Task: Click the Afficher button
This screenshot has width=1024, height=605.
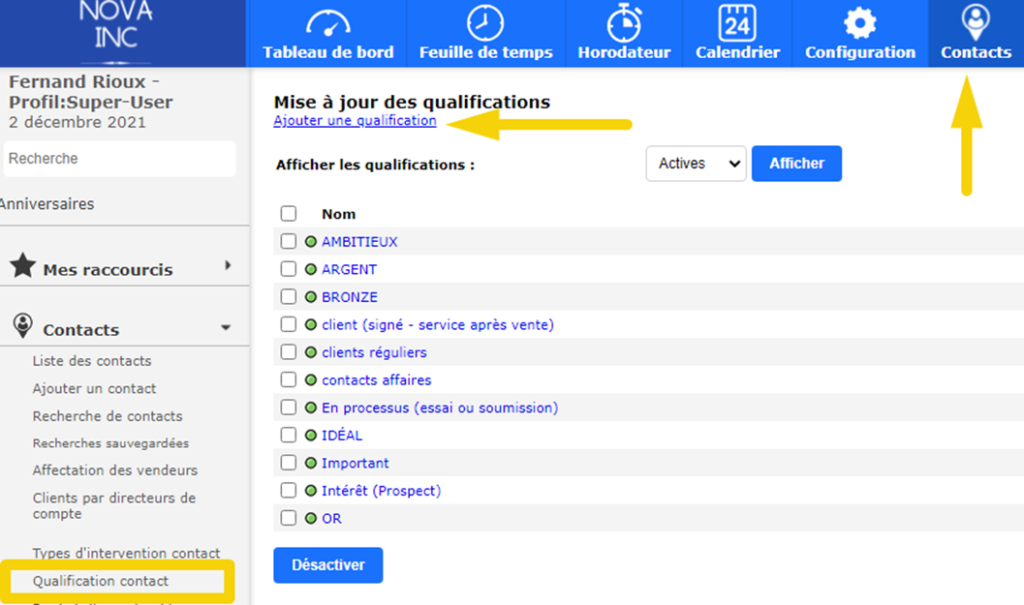Action: tap(796, 163)
